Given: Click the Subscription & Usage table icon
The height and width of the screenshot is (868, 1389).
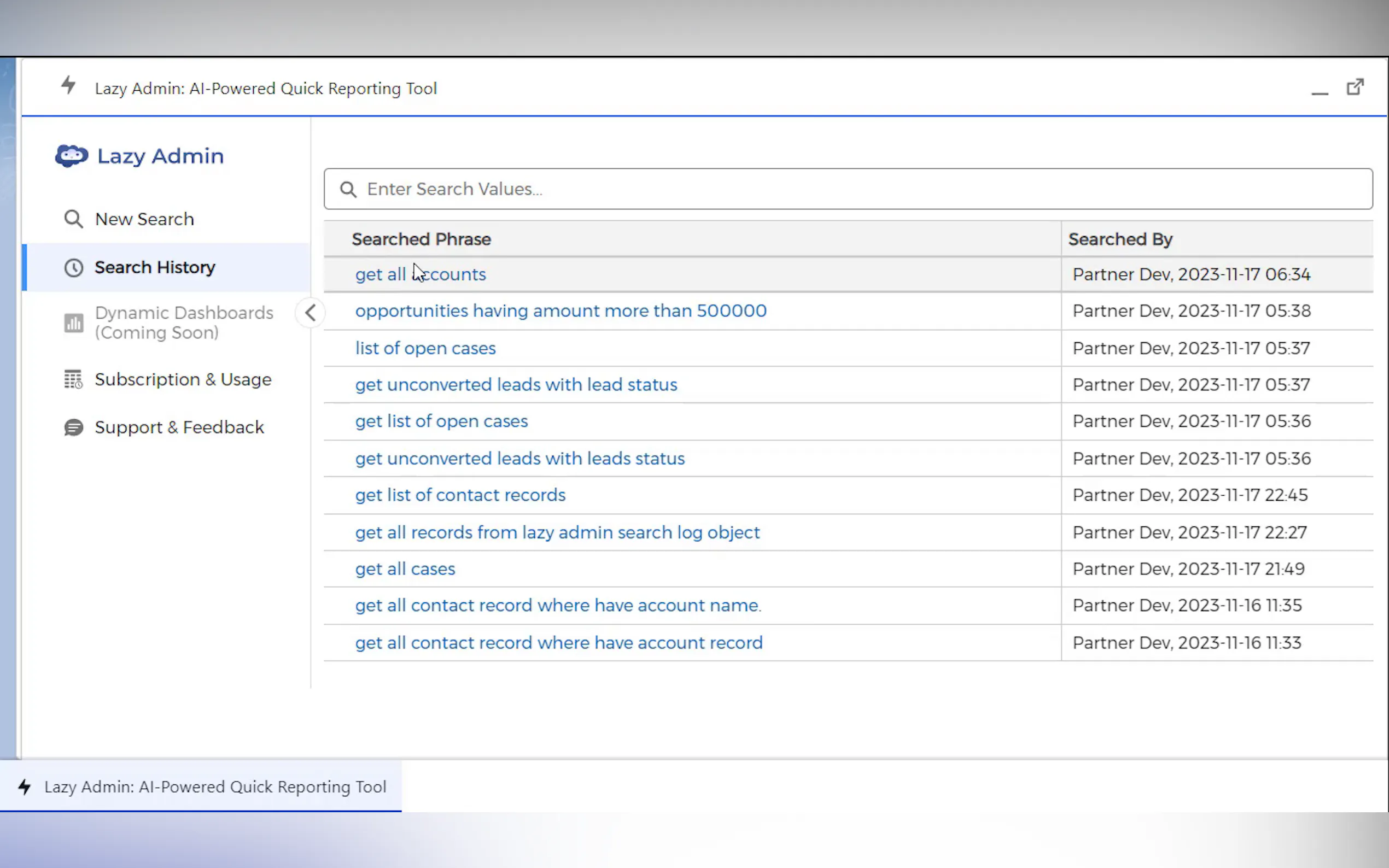Looking at the screenshot, I should pyautogui.click(x=73, y=379).
